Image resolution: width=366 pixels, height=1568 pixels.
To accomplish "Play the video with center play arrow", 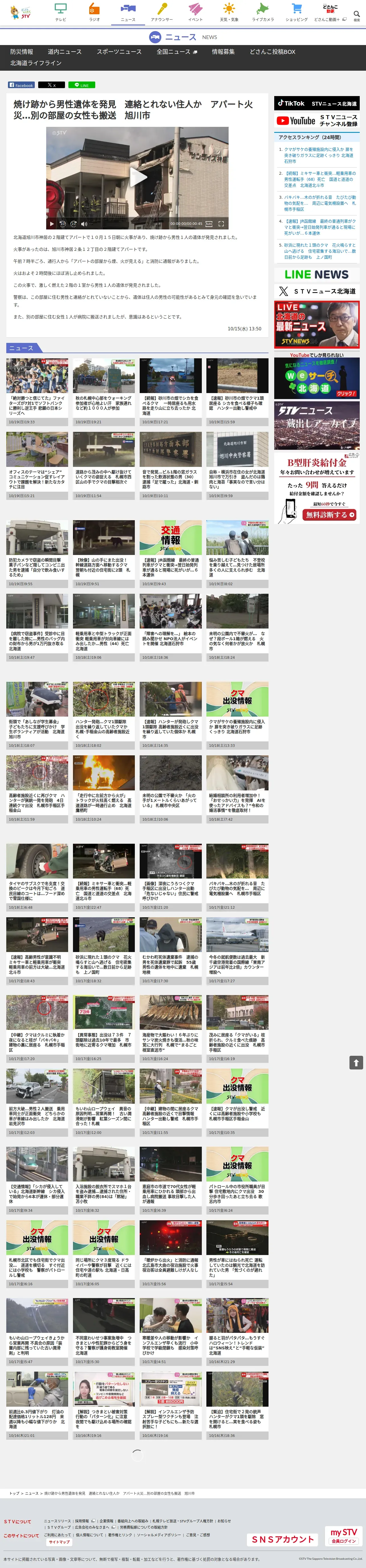I will [x=138, y=177].
